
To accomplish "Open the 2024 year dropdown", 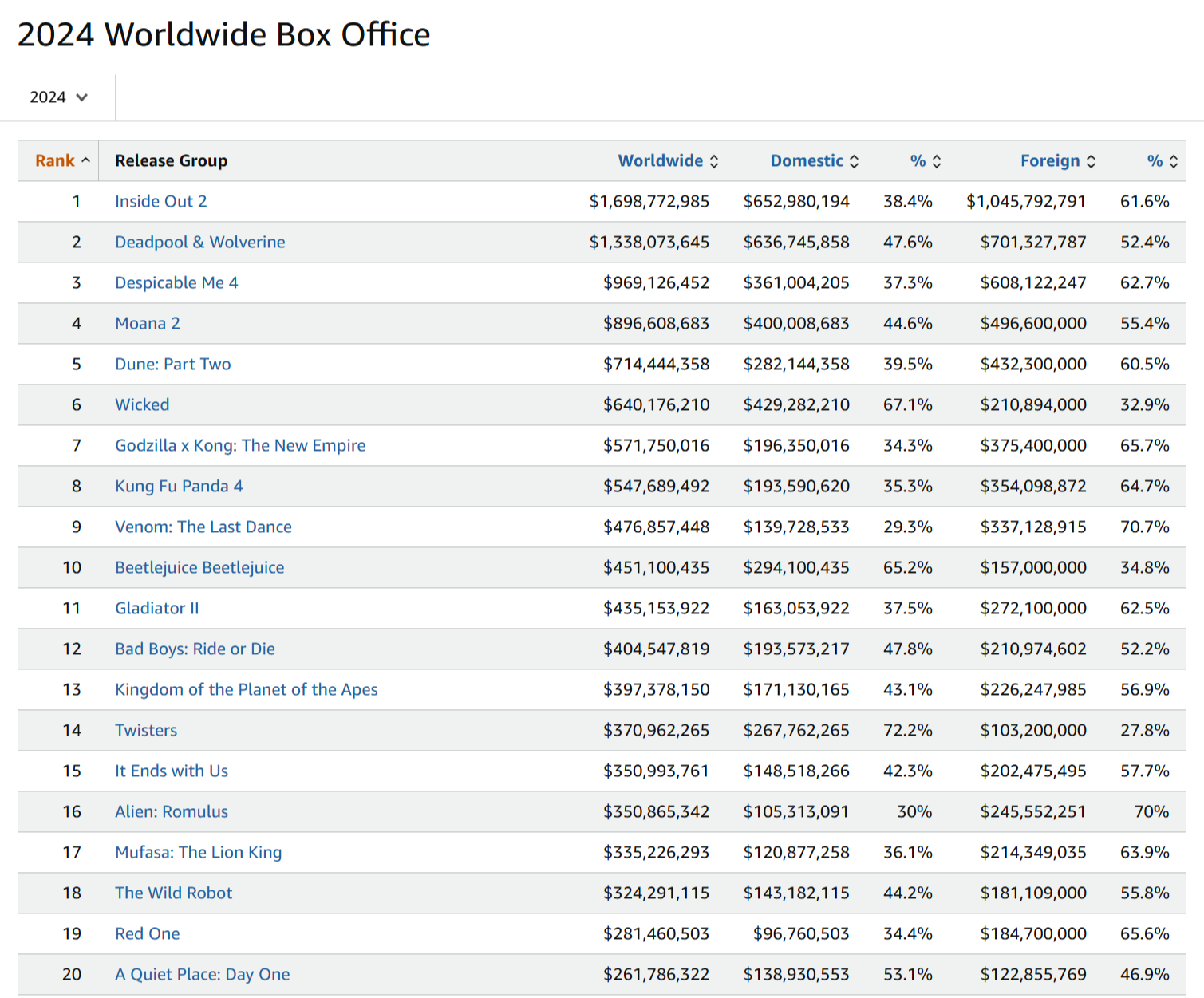I will (58, 97).
